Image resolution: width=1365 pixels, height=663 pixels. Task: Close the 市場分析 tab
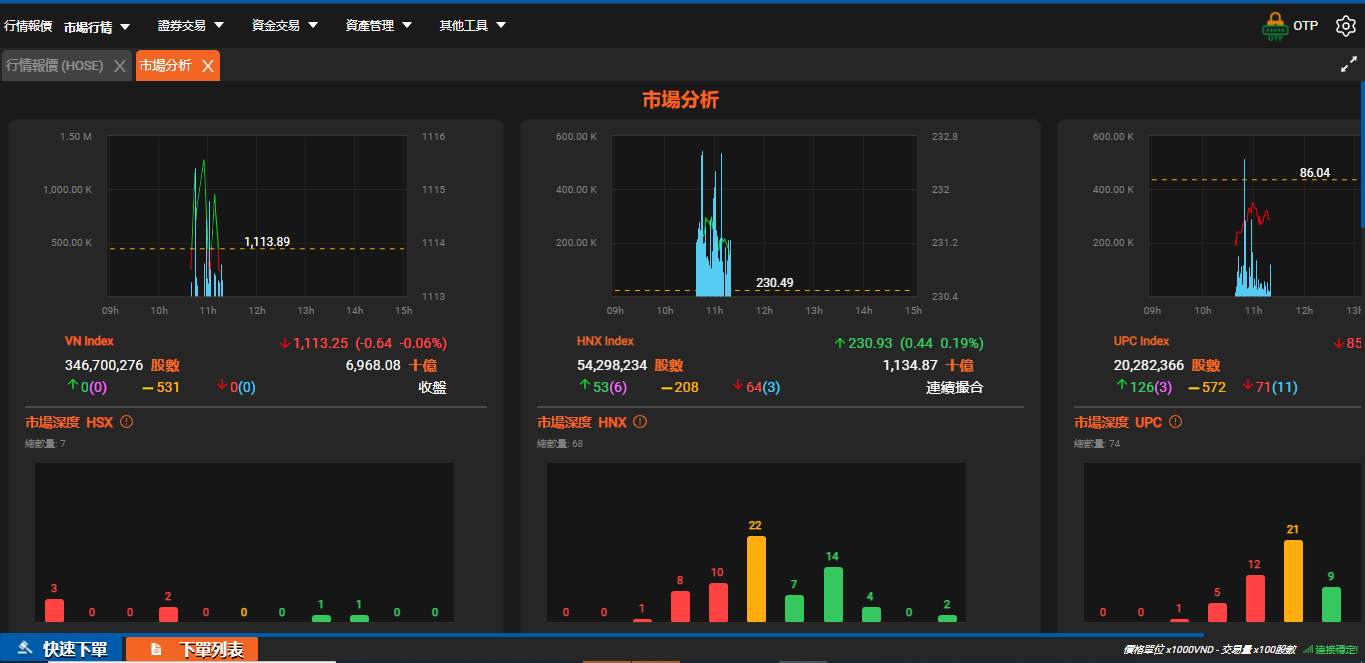pyautogui.click(x=208, y=66)
